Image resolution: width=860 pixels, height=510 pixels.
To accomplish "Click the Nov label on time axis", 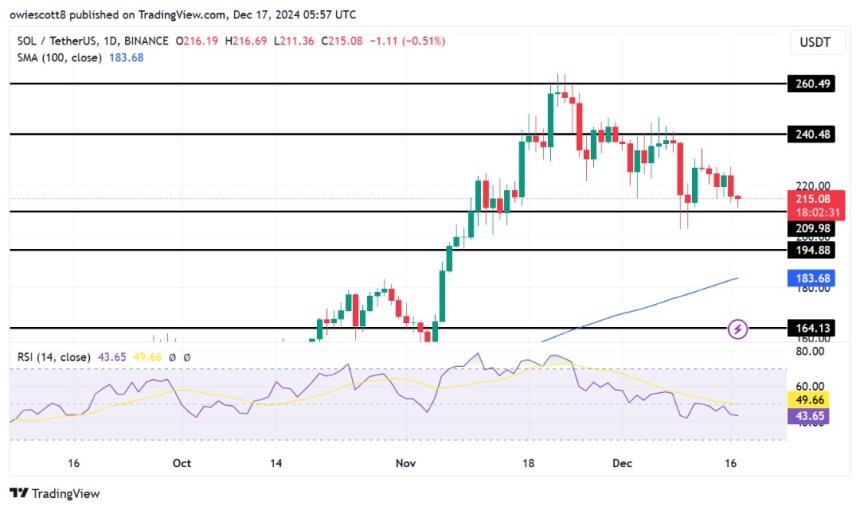I will click(x=405, y=463).
